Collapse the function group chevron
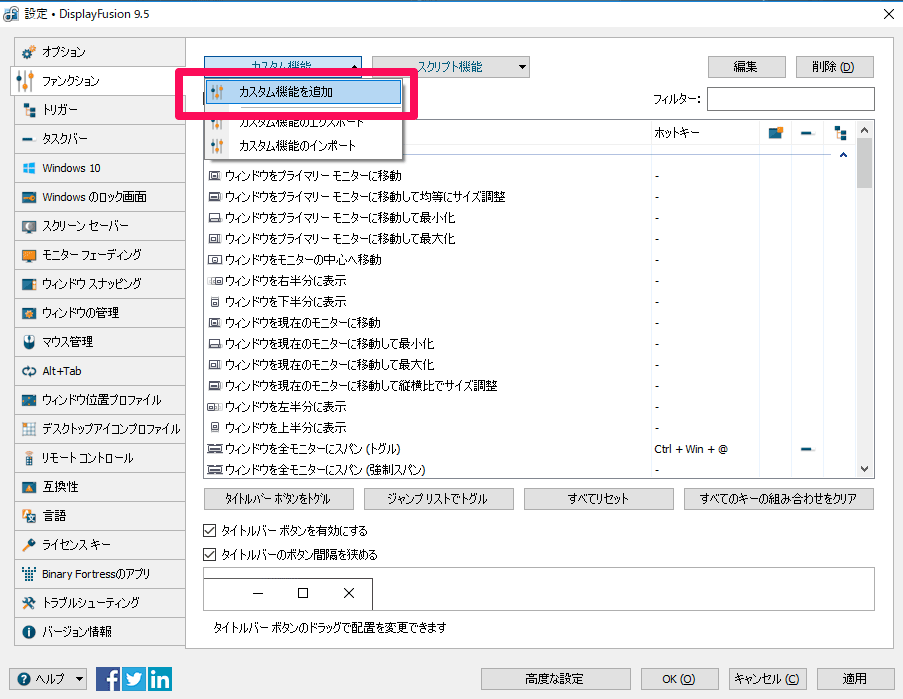This screenshot has width=903, height=699. (x=843, y=155)
